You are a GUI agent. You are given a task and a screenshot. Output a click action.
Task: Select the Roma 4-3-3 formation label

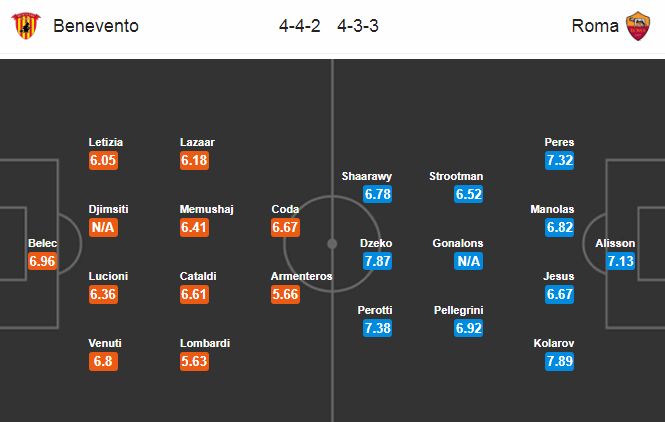coord(358,26)
